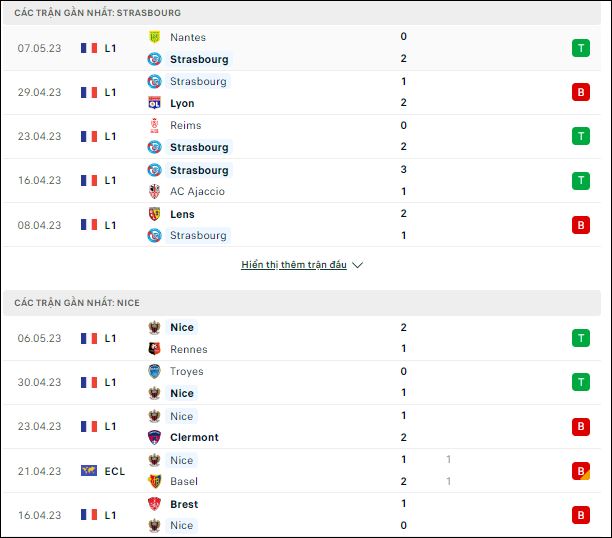The image size is (612, 538).
Task: Open the Strasbourg vs AC Ajaccio match row
Action: click(301, 180)
